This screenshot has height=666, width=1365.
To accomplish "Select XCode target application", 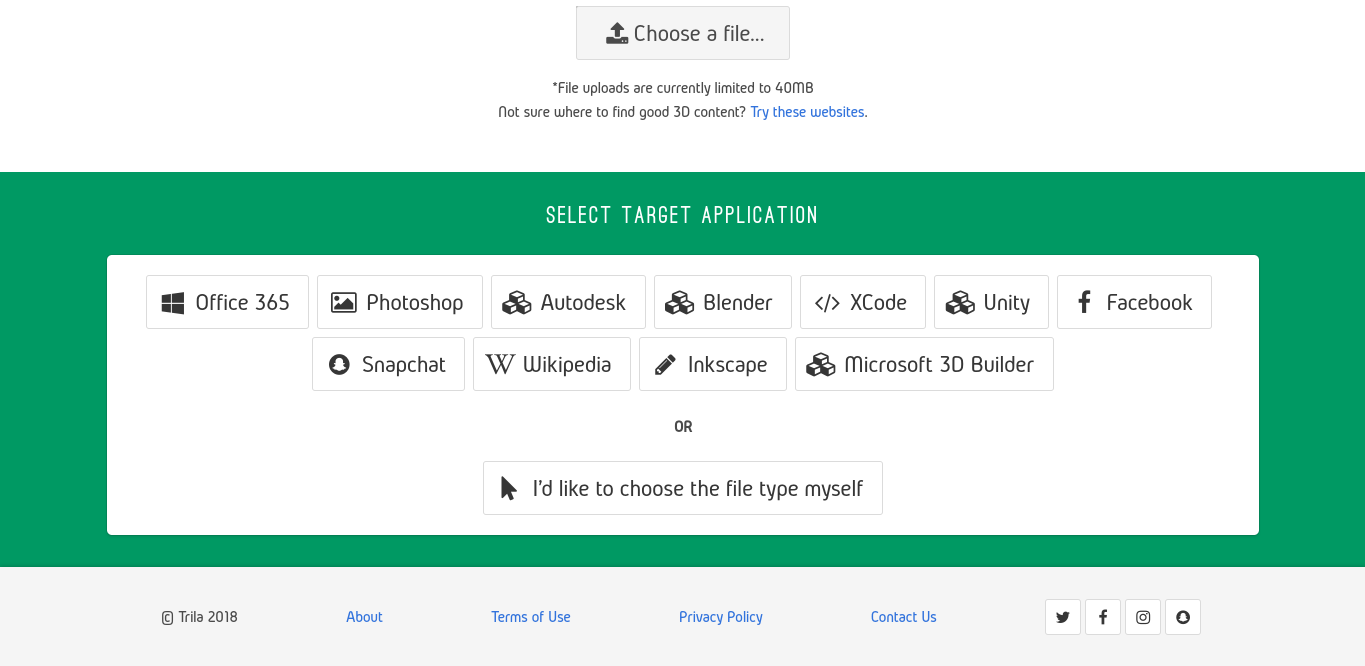I will pyautogui.click(x=863, y=302).
